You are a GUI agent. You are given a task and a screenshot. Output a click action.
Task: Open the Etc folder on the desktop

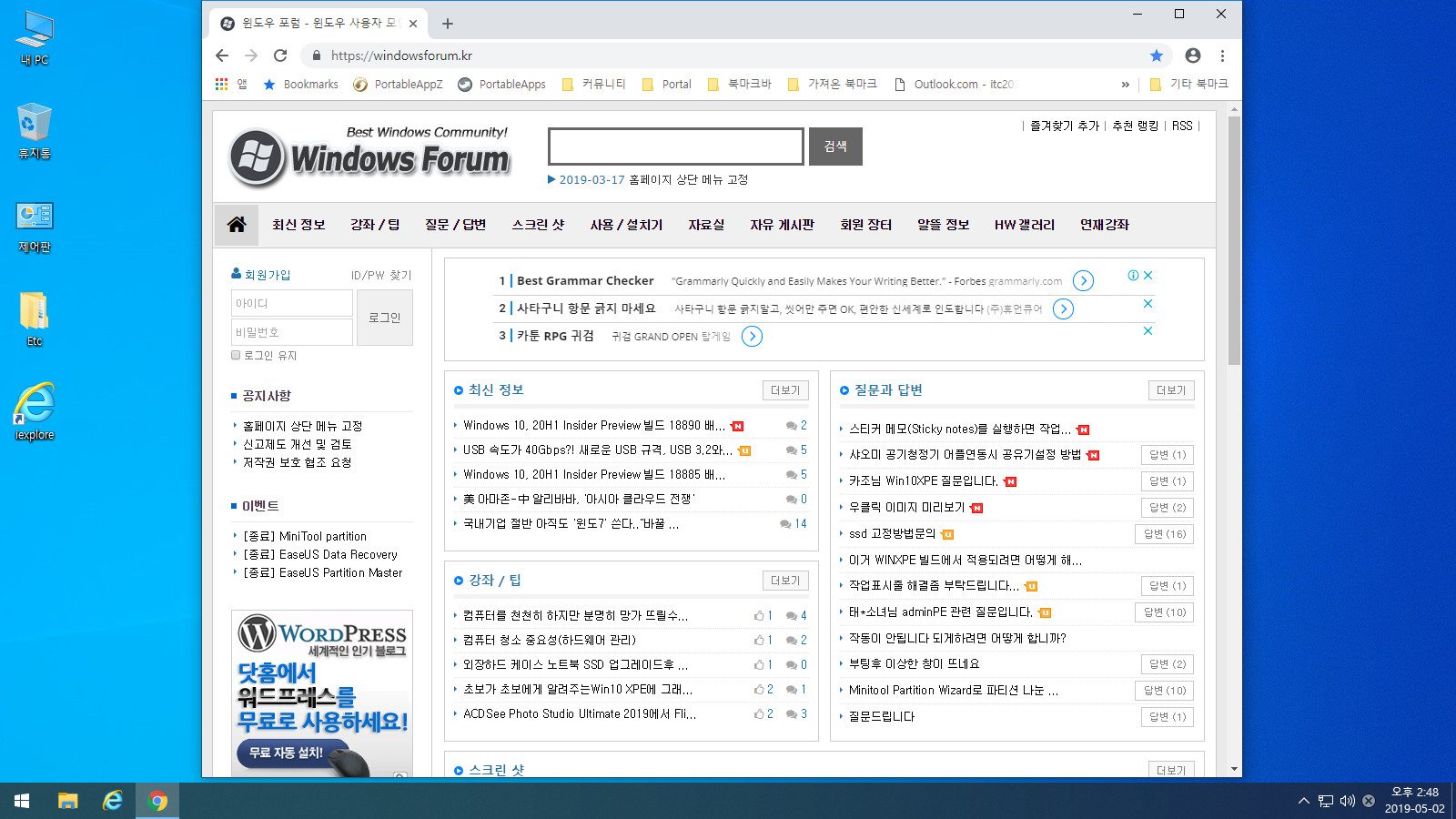35,319
